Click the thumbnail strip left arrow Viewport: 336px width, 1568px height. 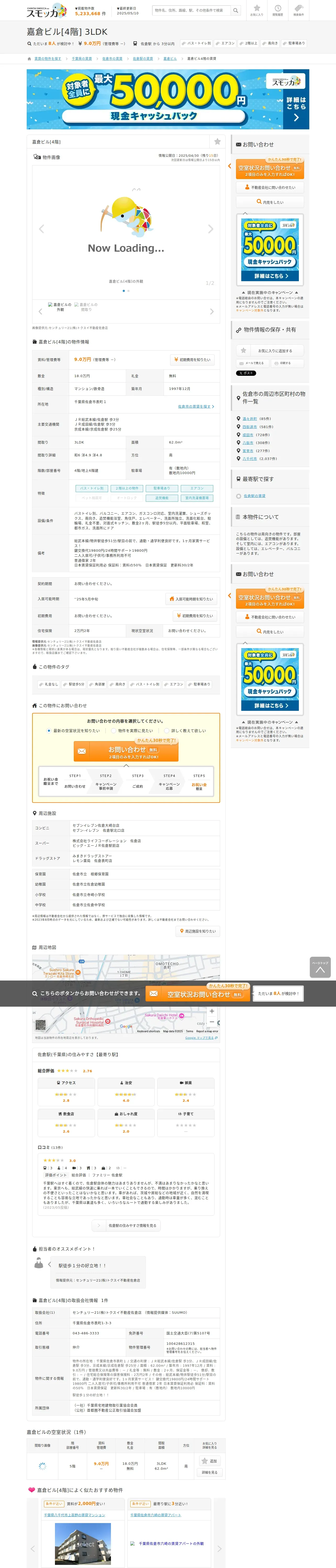[40, 312]
